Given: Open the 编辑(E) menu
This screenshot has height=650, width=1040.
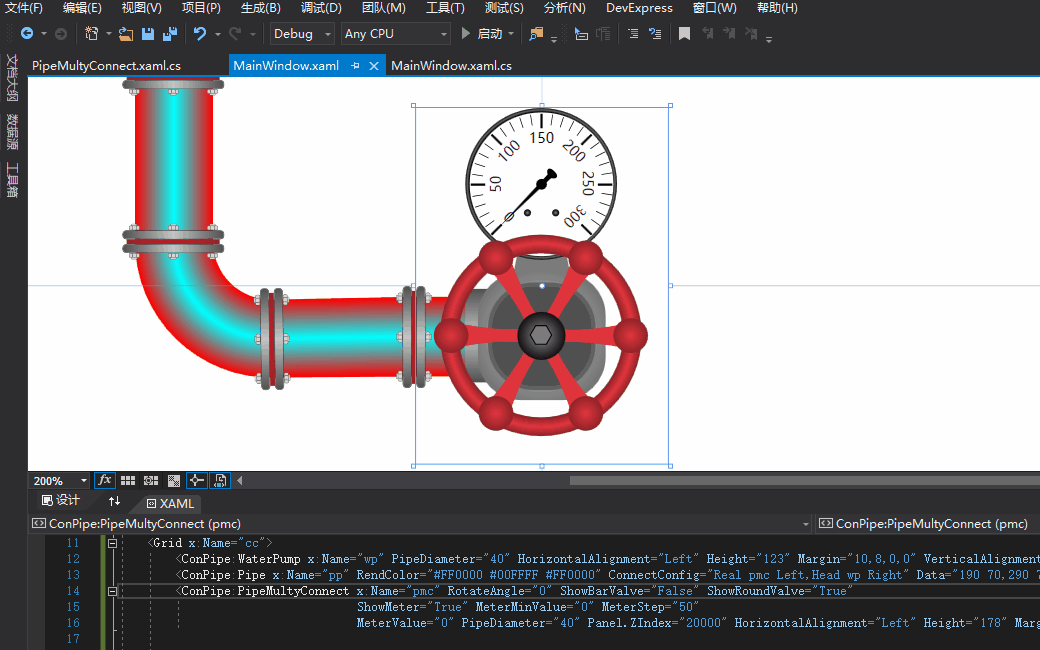Looking at the screenshot, I should tap(82, 8).
